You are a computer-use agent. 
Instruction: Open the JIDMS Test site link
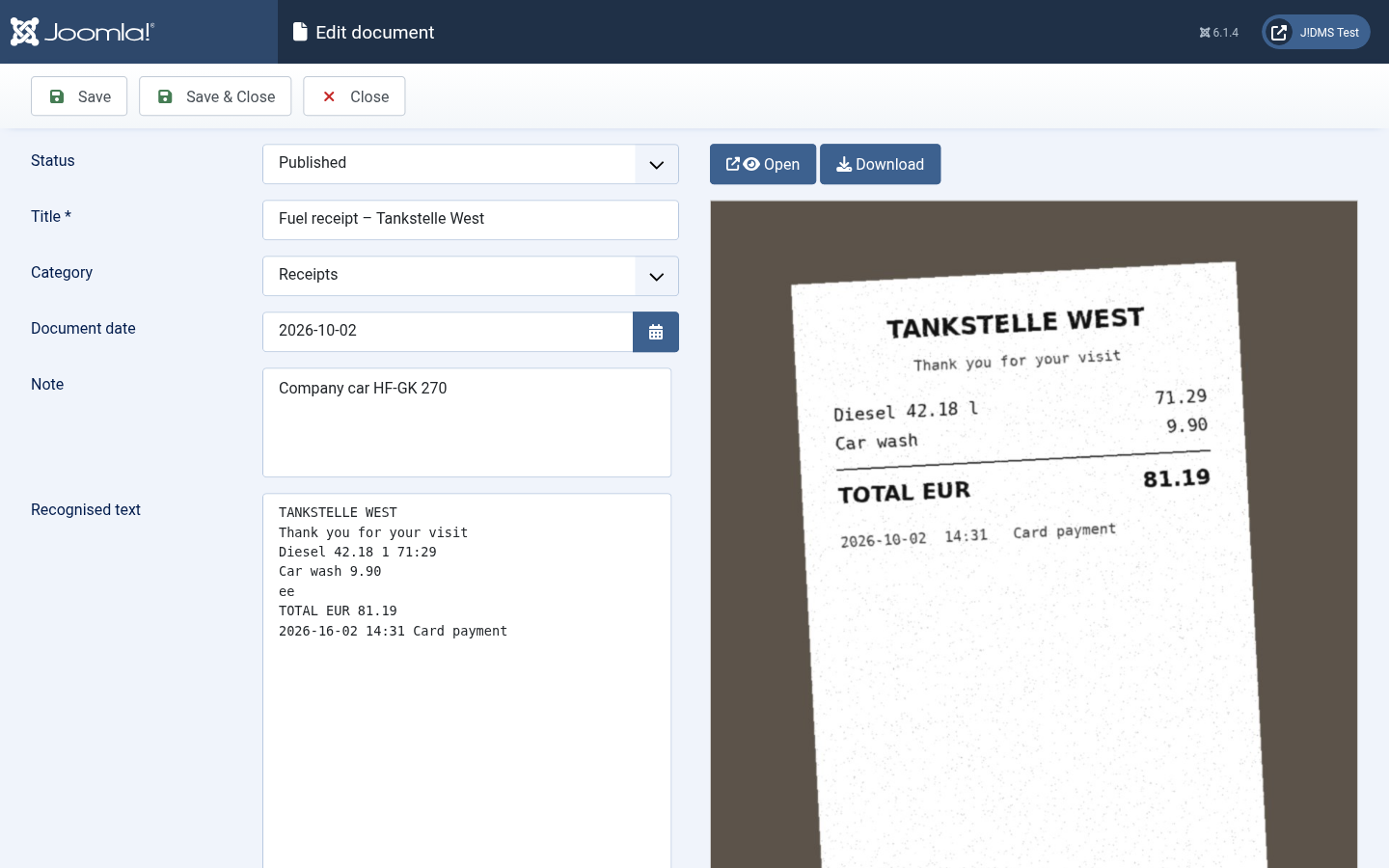click(1316, 32)
